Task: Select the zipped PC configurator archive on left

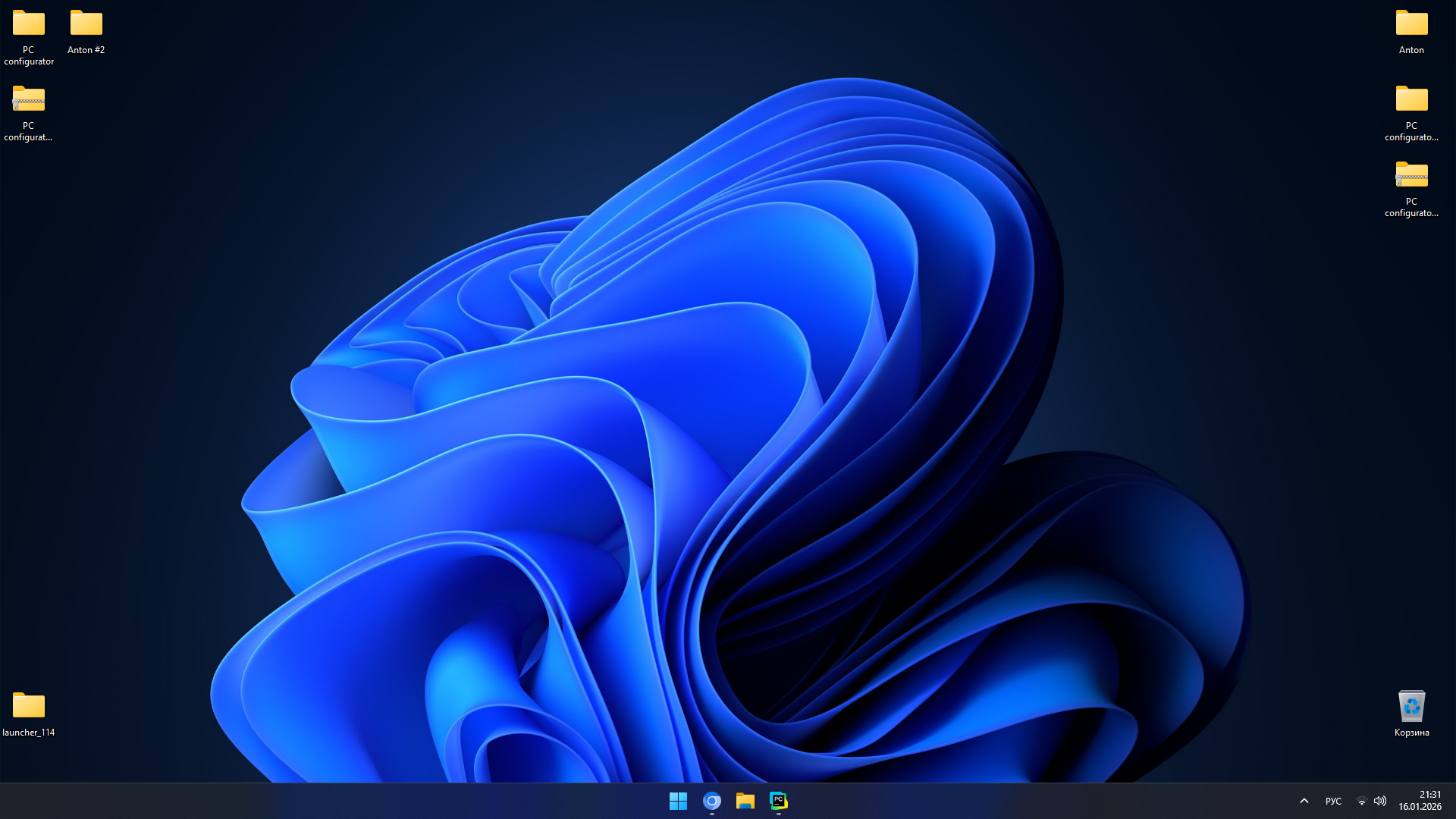Action: tap(29, 100)
